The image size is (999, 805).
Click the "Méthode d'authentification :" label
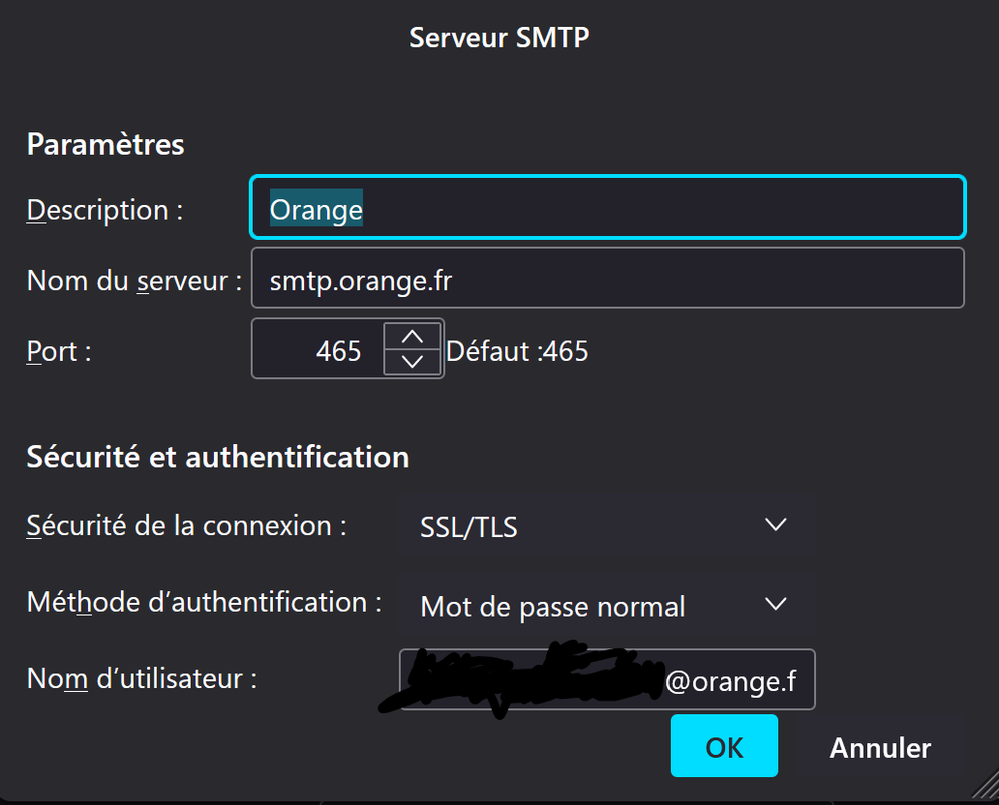[x=204, y=602]
